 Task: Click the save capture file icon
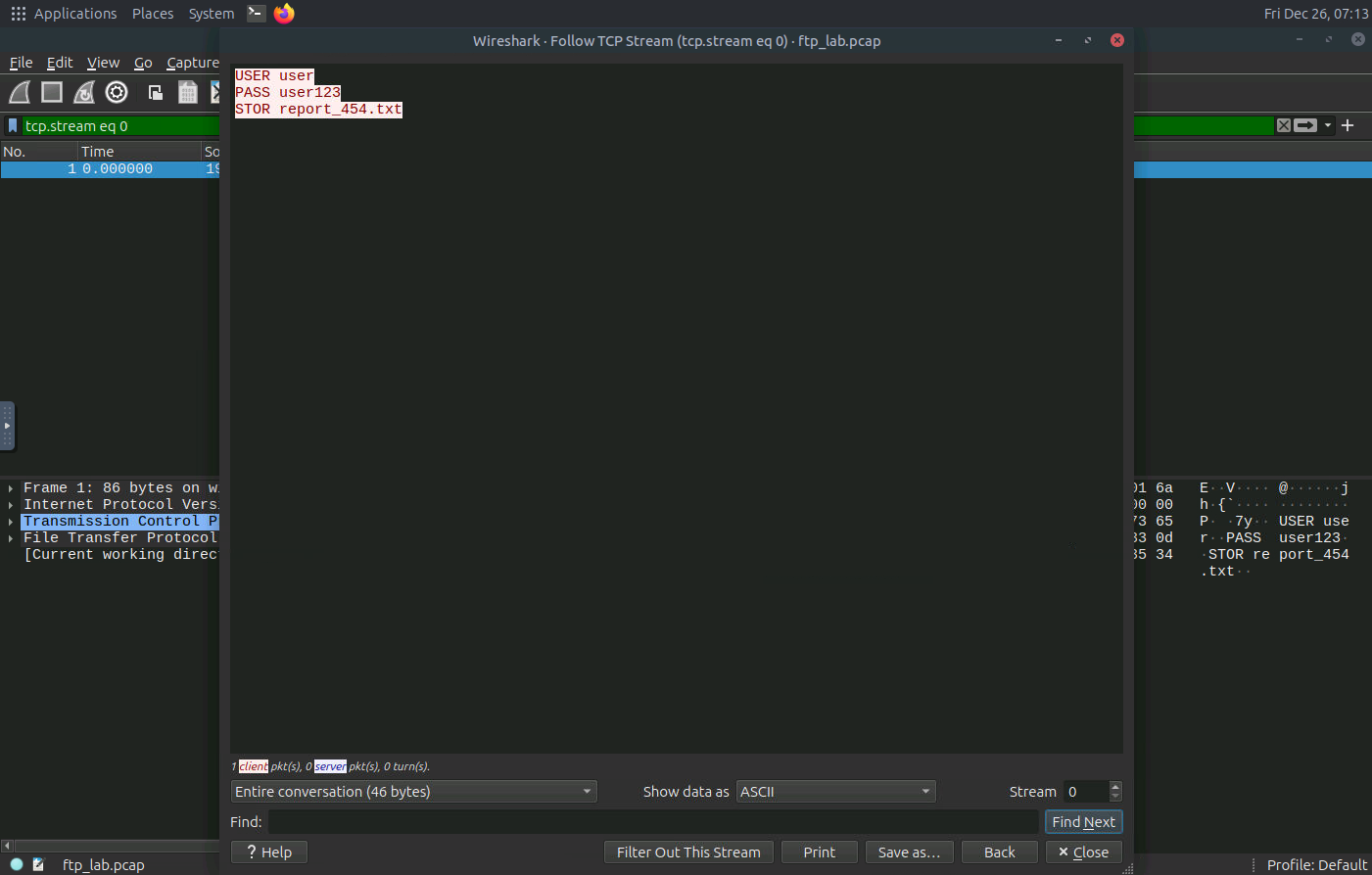tap(188, 92)
